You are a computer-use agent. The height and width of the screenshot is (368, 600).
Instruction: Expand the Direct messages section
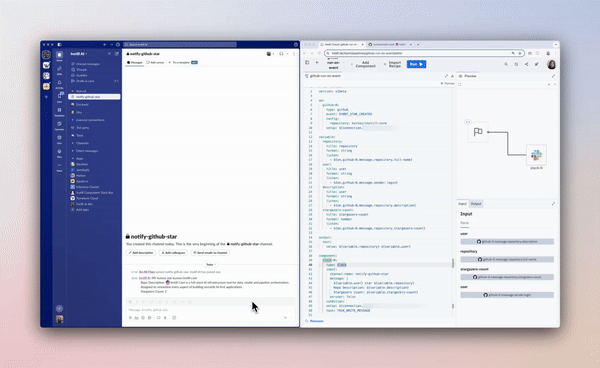point(85,151)
